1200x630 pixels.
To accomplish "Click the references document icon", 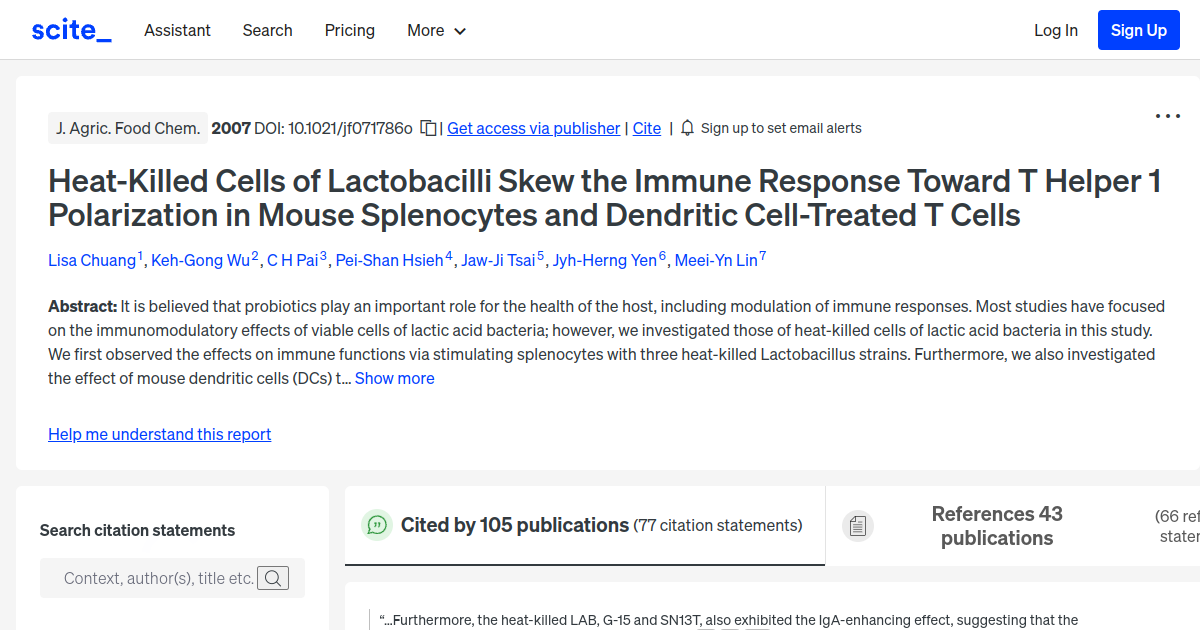I will point(858,525).
